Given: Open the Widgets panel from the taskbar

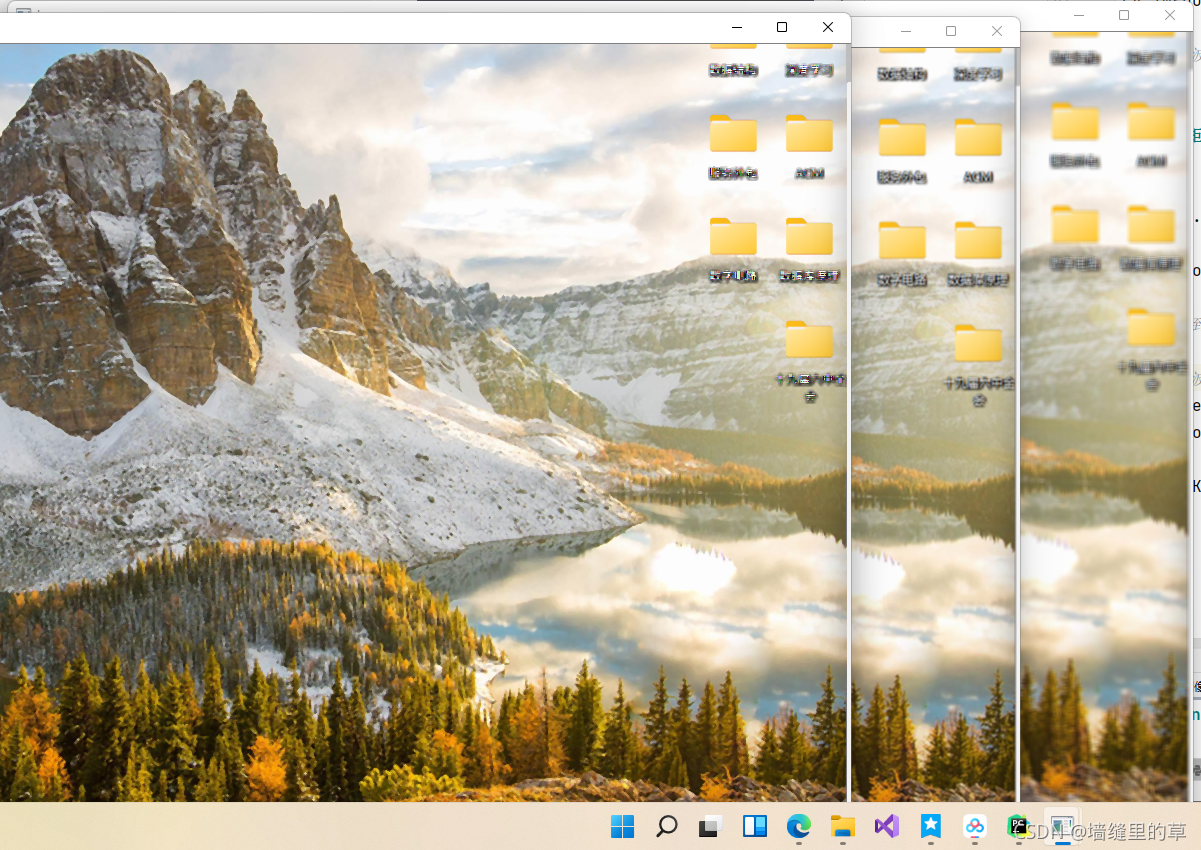Looking at the screenshot, I should point(754,826).
